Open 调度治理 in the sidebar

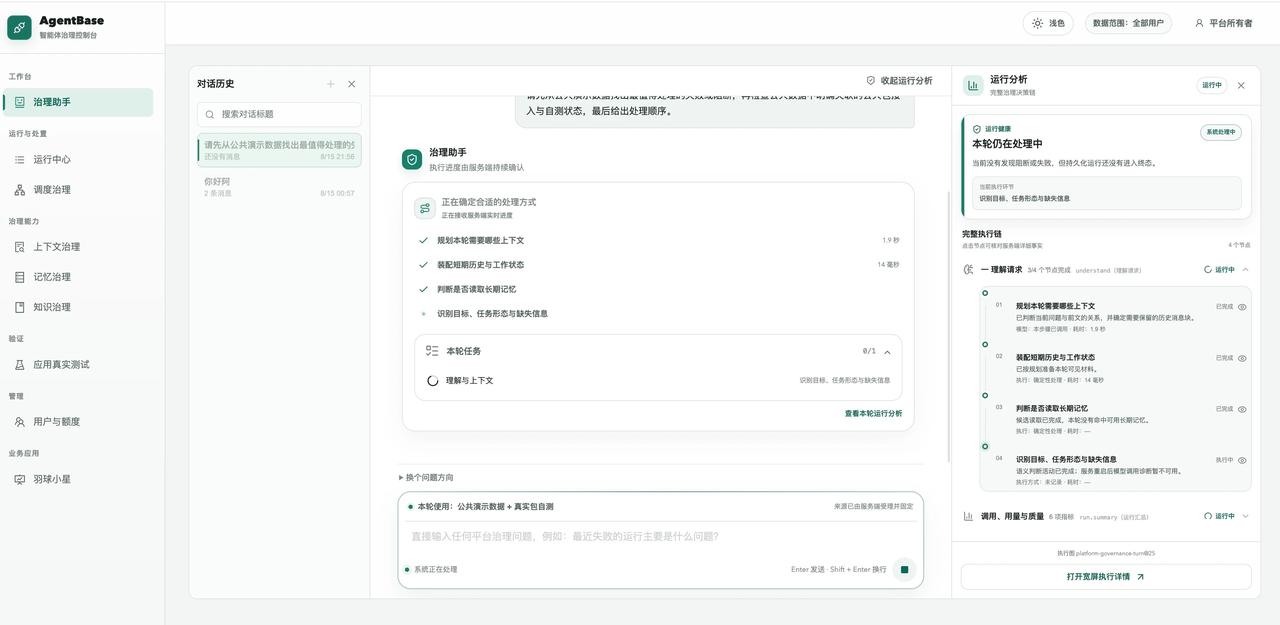pos(78,190)
